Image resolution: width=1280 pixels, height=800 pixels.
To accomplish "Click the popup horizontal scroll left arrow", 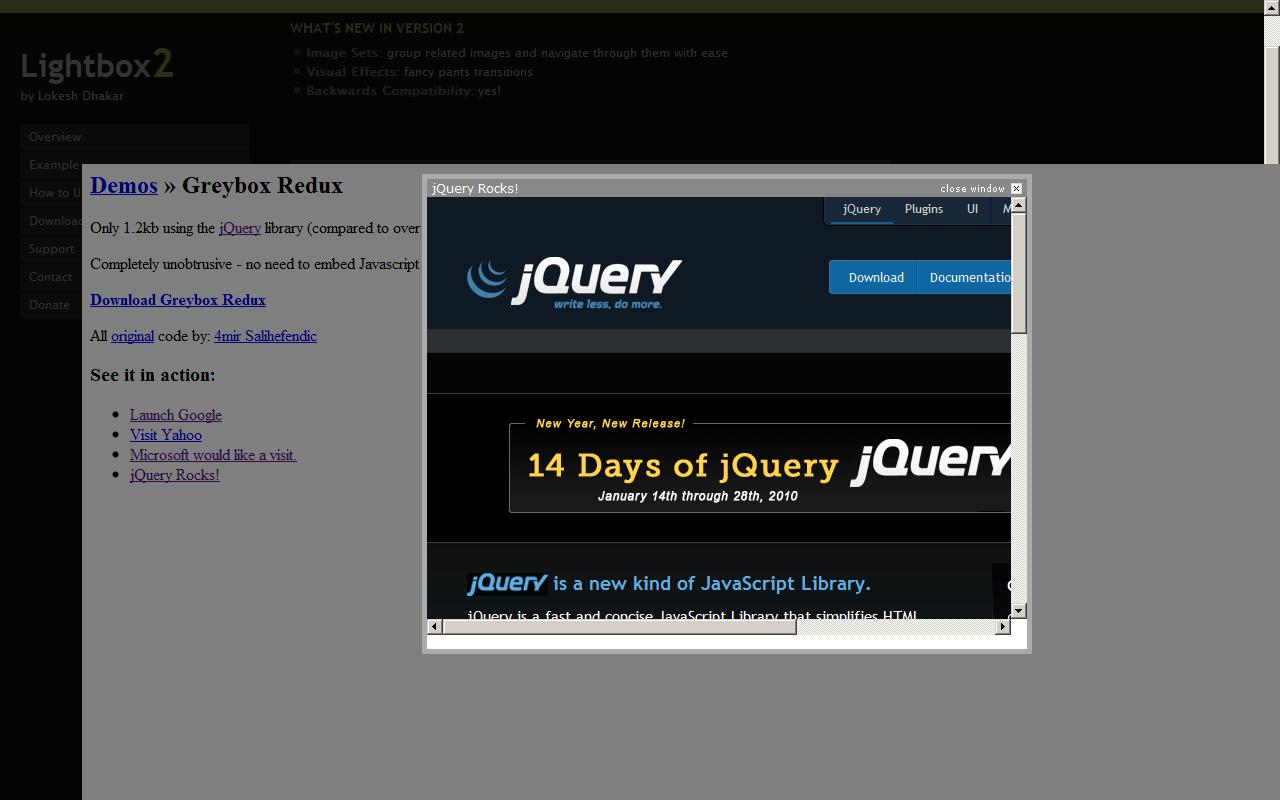I will [434, 626].
